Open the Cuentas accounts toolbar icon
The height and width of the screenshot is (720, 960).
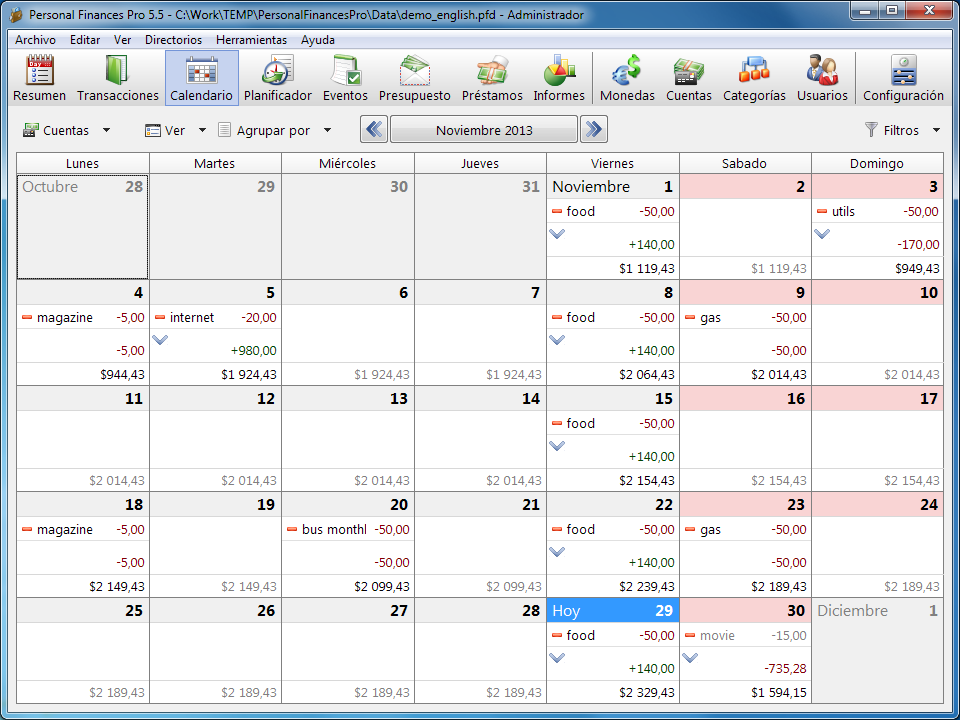pyautogui.click(x=689, y=78)
